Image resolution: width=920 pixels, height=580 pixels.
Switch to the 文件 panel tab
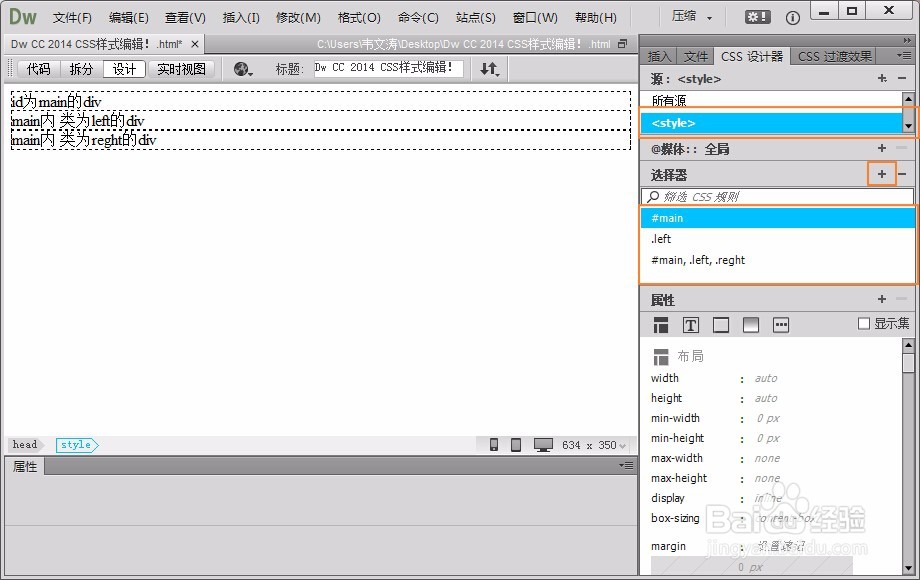coord(695,56)
